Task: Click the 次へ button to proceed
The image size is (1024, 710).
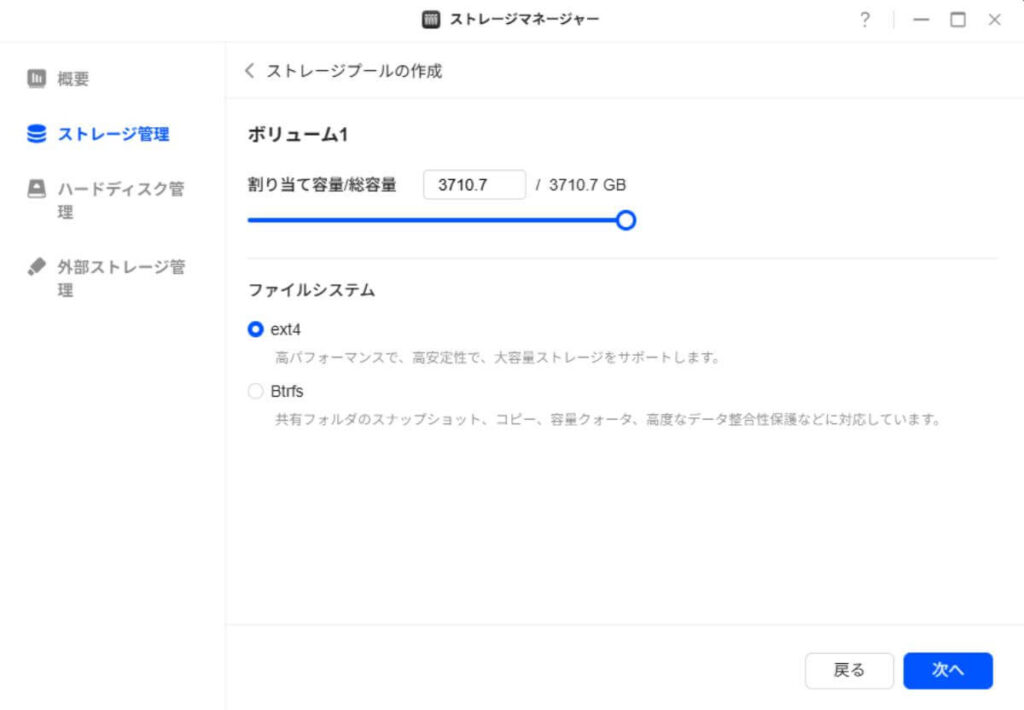Action: click(x=948, y=671)
